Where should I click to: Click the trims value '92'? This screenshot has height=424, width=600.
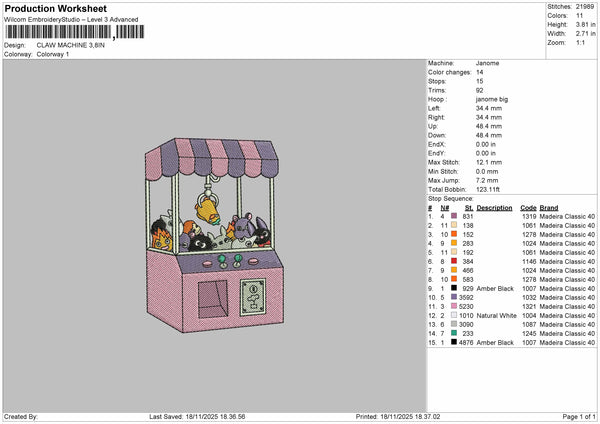tap(479, 90)
